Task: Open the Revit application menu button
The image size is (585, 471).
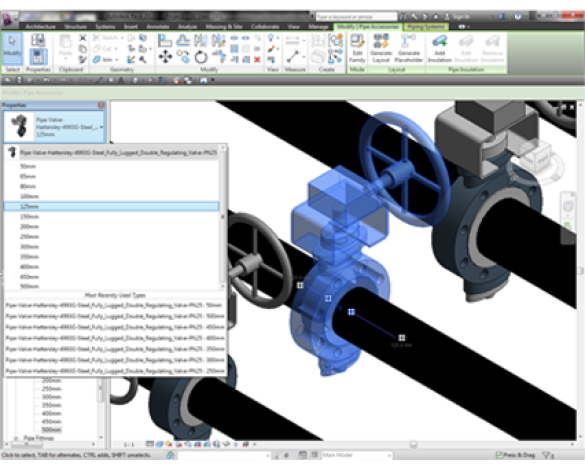Action: tap(8, 19)
